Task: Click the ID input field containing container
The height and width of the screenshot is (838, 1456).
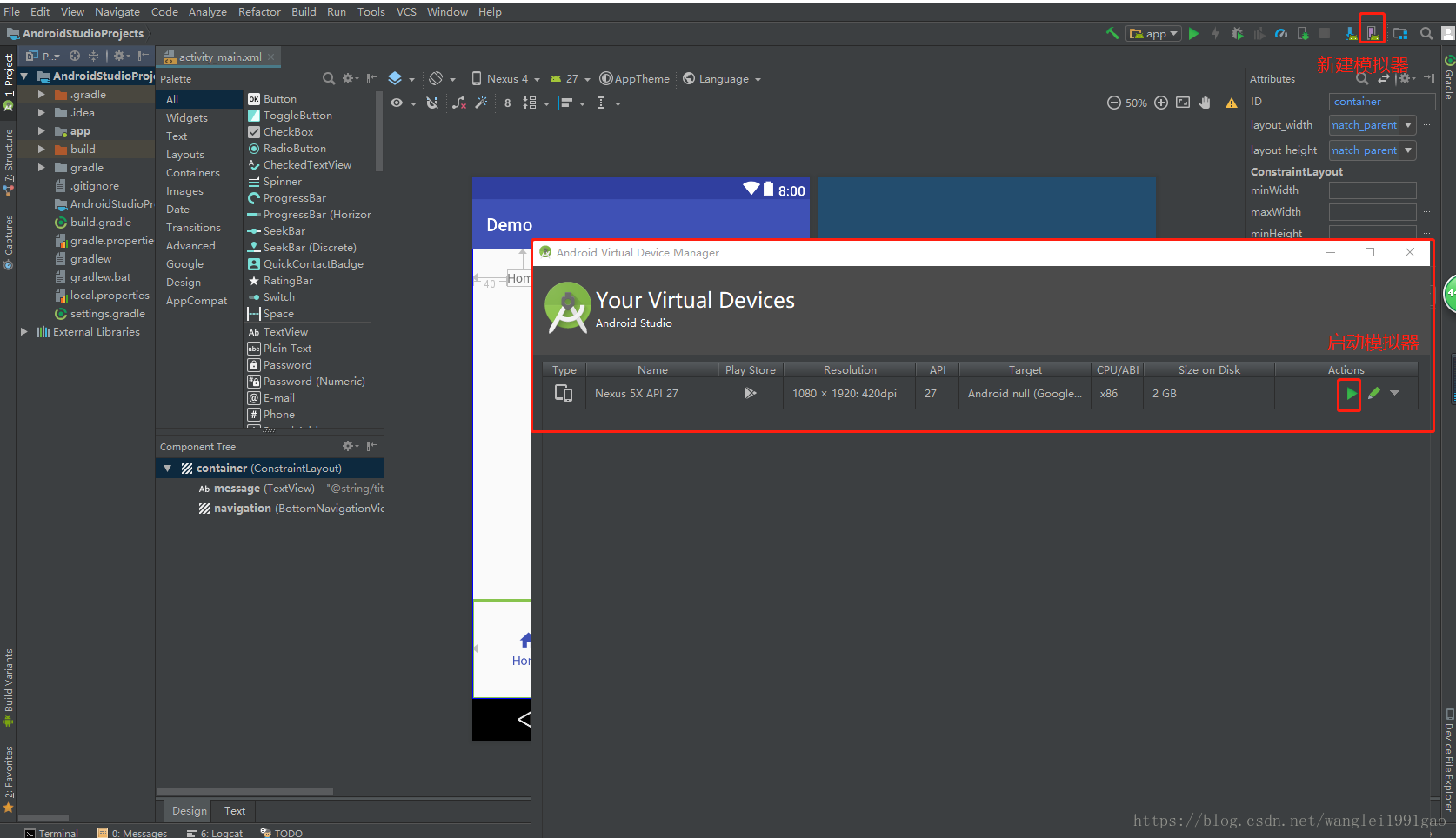Action: tap(1382, 102)
